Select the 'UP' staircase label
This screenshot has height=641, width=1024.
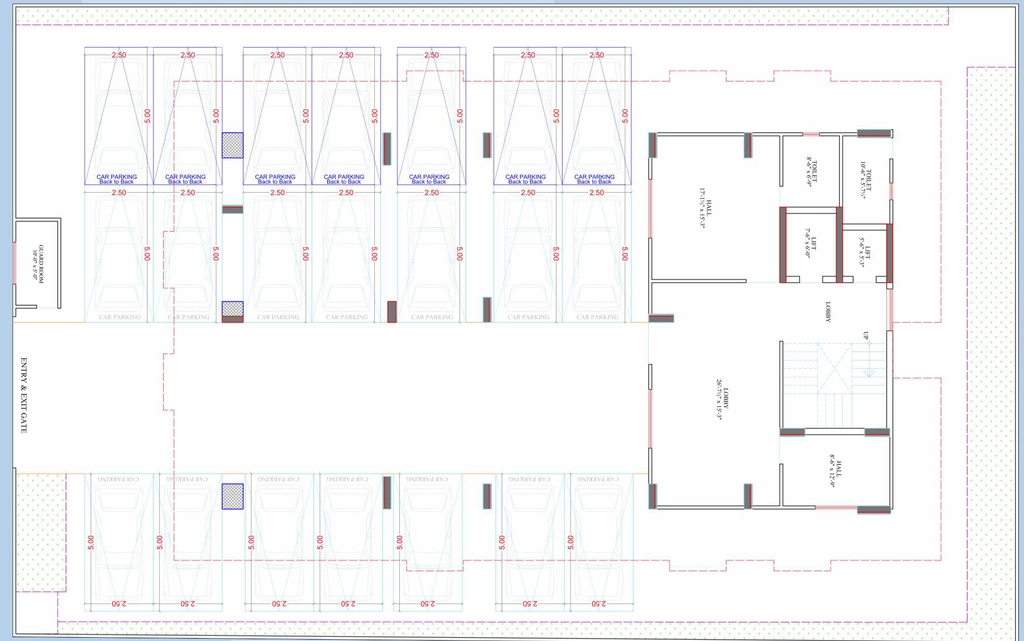pos(866,336)
